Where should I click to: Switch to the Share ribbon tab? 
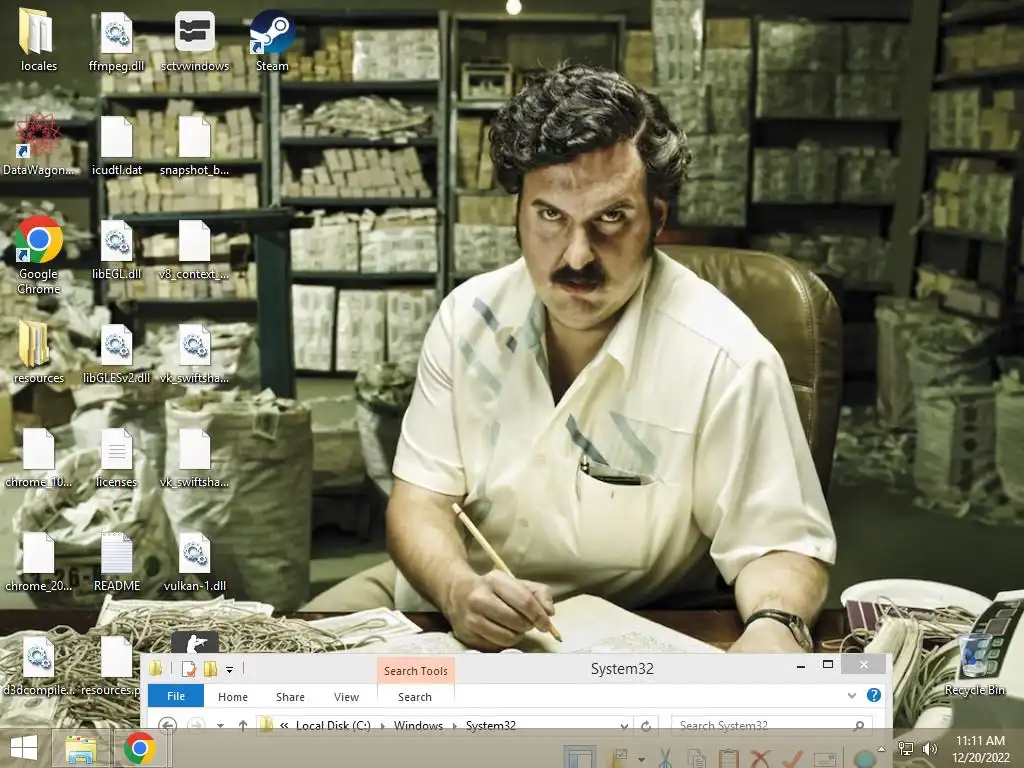coord(290,697)
